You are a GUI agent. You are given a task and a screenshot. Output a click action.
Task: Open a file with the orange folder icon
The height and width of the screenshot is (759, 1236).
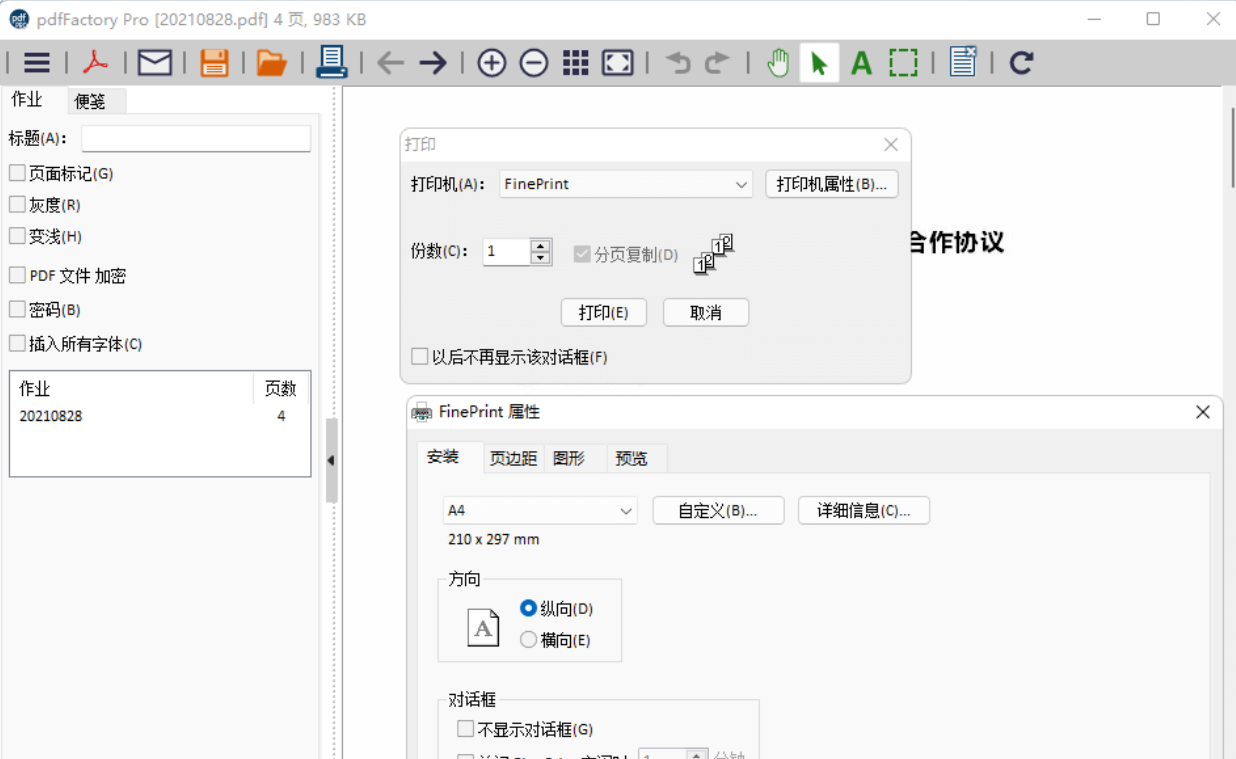pos(272,63)
